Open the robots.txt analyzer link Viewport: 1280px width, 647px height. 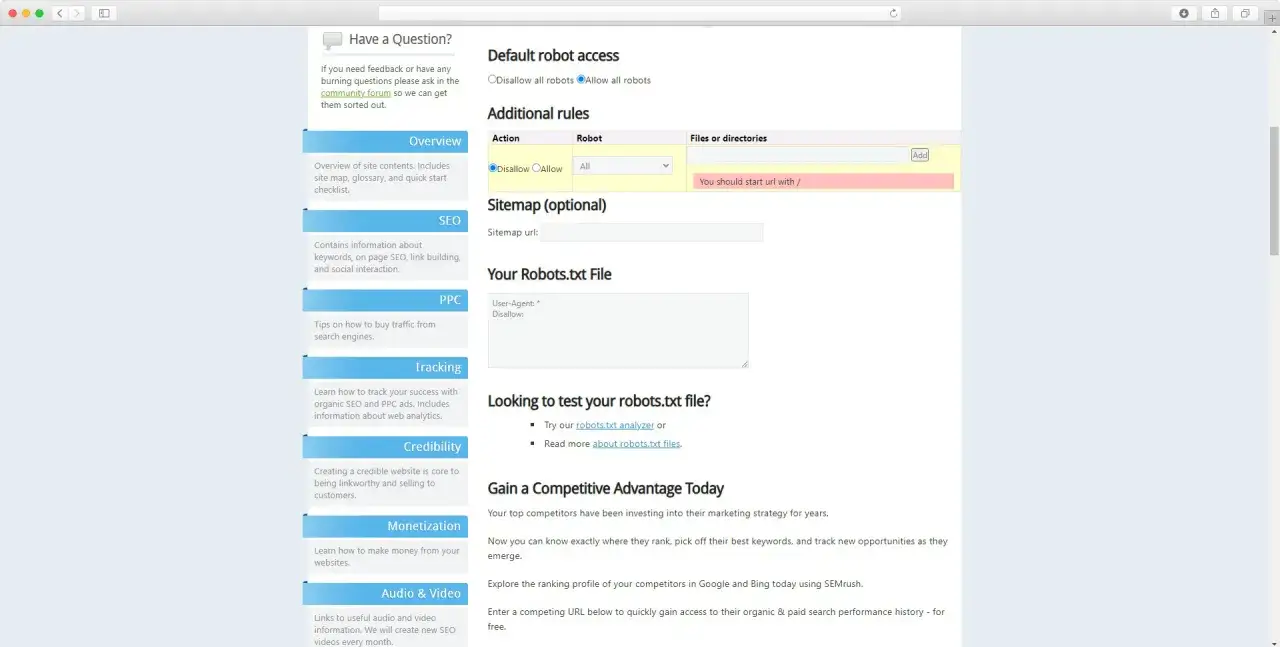click(615, 425)
